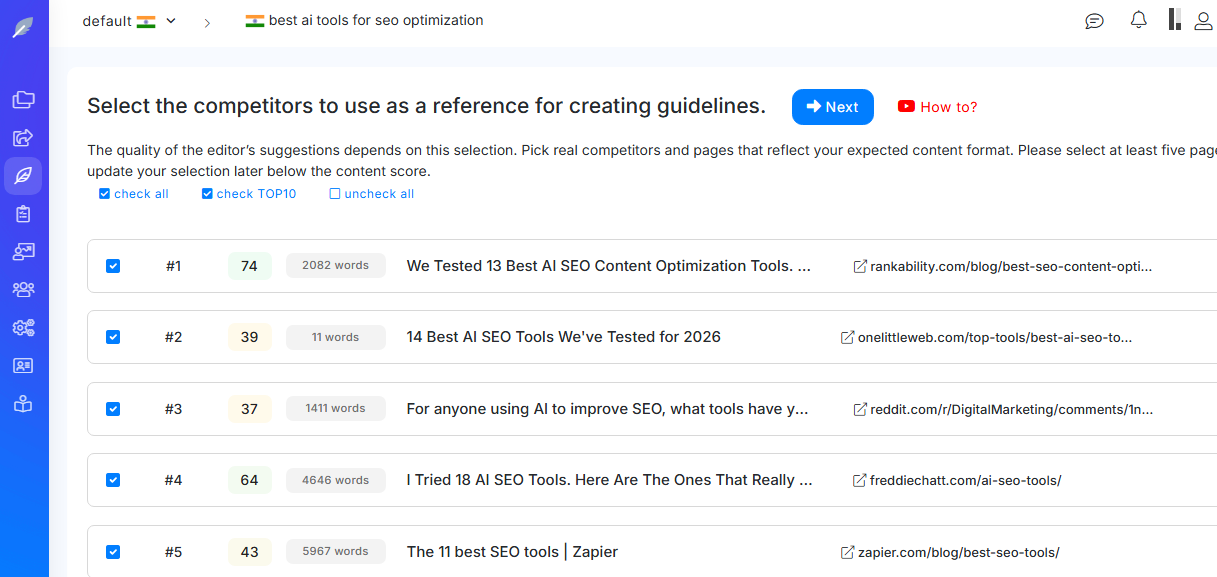Open the settings gears icon in sidebar
The height and width of the screenshot is (577, 1217).
click(23, 328)
